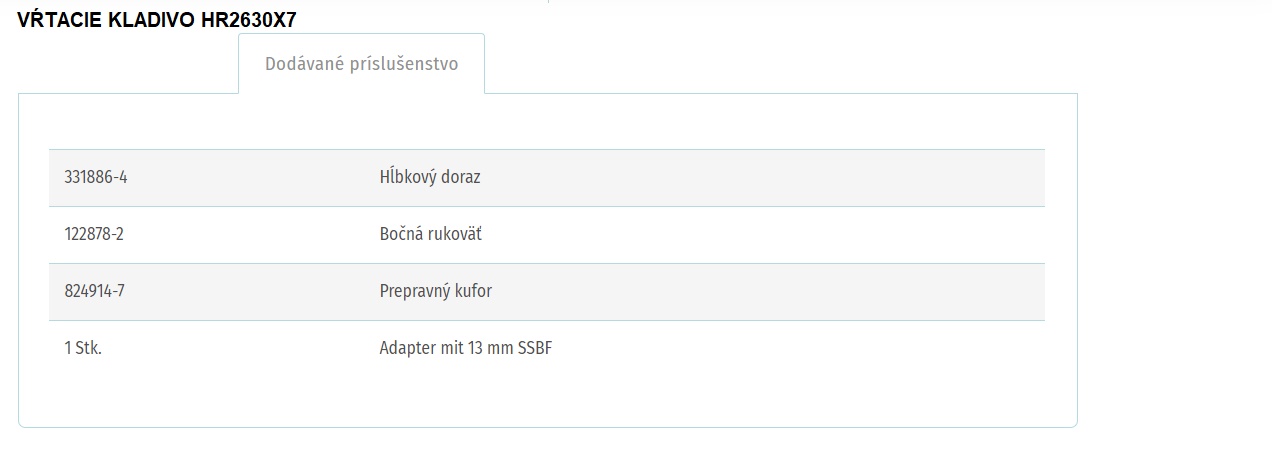Click the word príslušenstvo in the tab
Screen dimensions: 1272x472
403,64
